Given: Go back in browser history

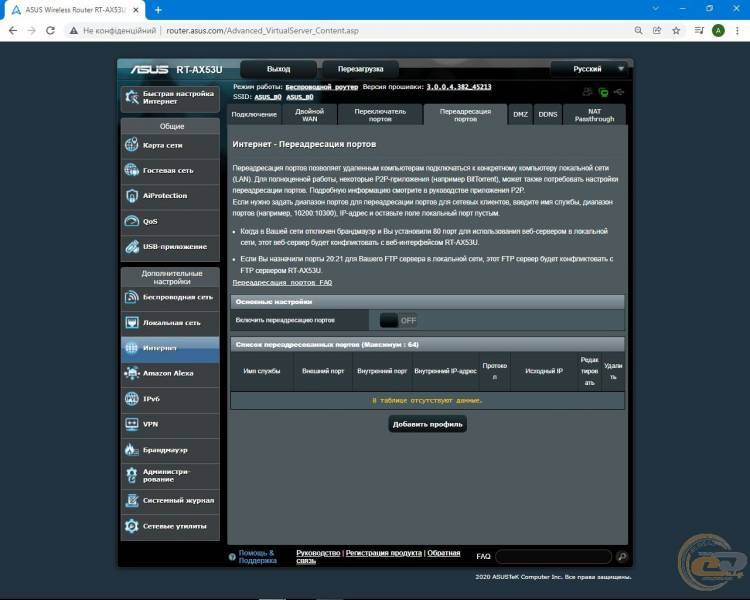Looking at the screenshot, I should tap(13, 31).
